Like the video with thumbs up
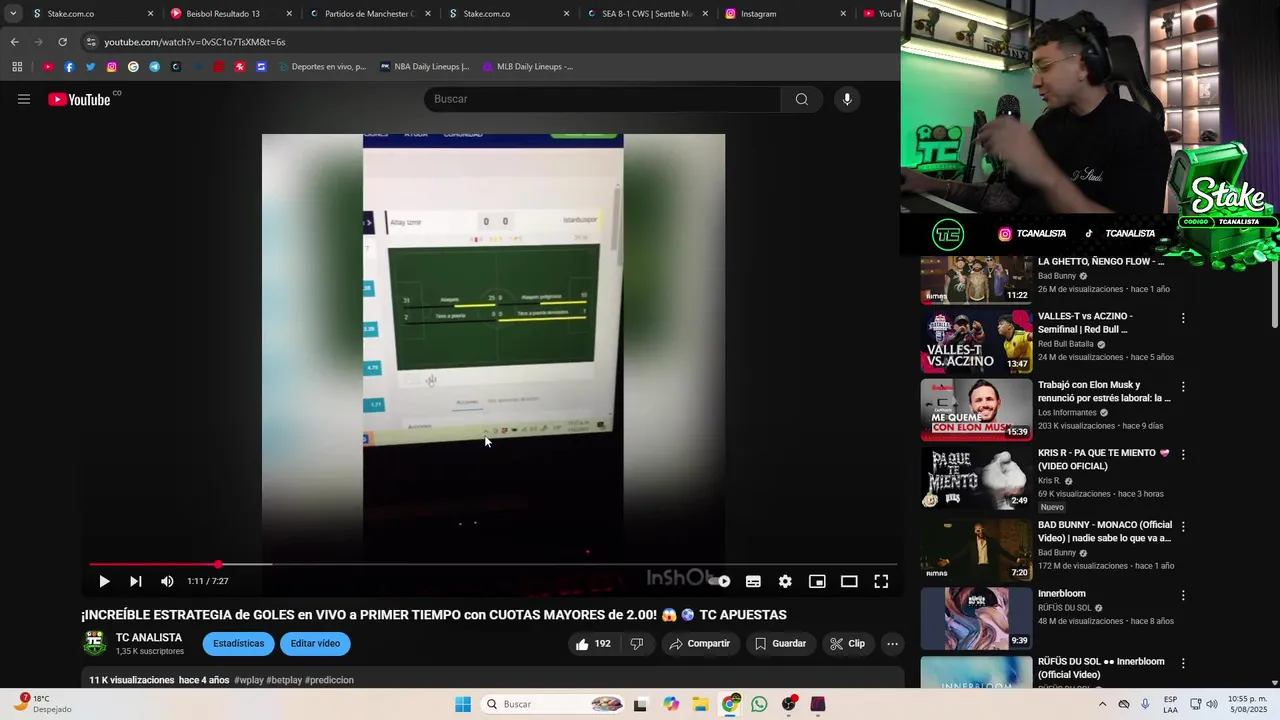Screen dimensions: 1280x720 [x=594, y=644]
